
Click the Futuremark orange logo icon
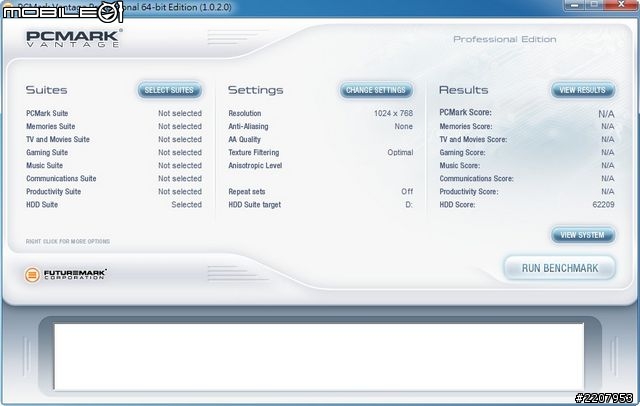32,275
